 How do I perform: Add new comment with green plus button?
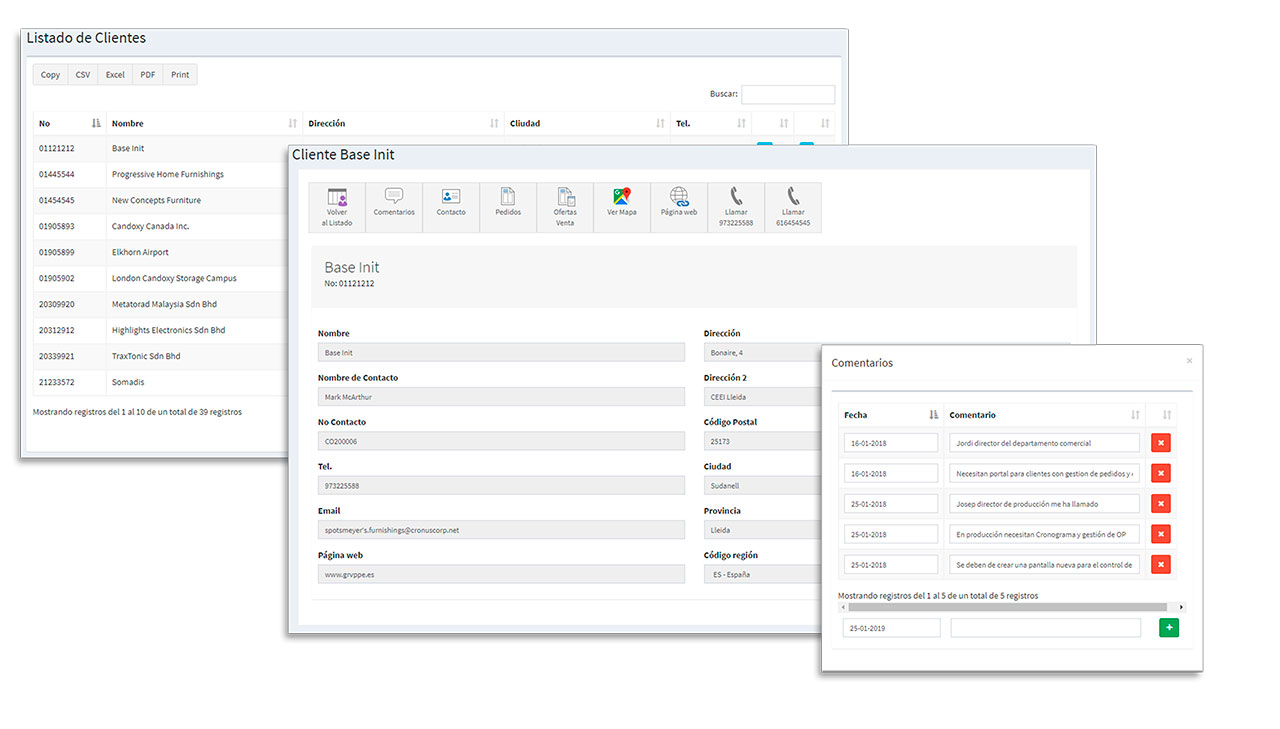tap(1169, 628)
